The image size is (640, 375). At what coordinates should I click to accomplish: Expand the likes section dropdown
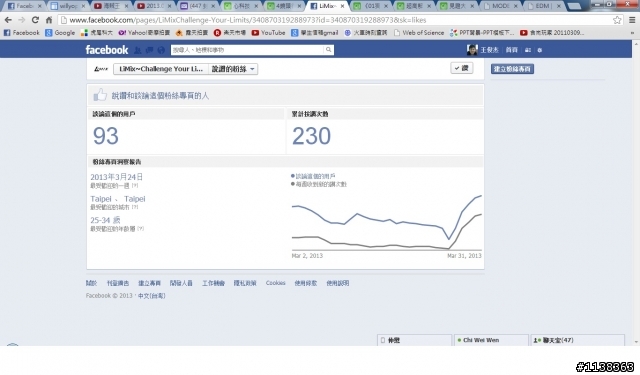tap(233, 69)
